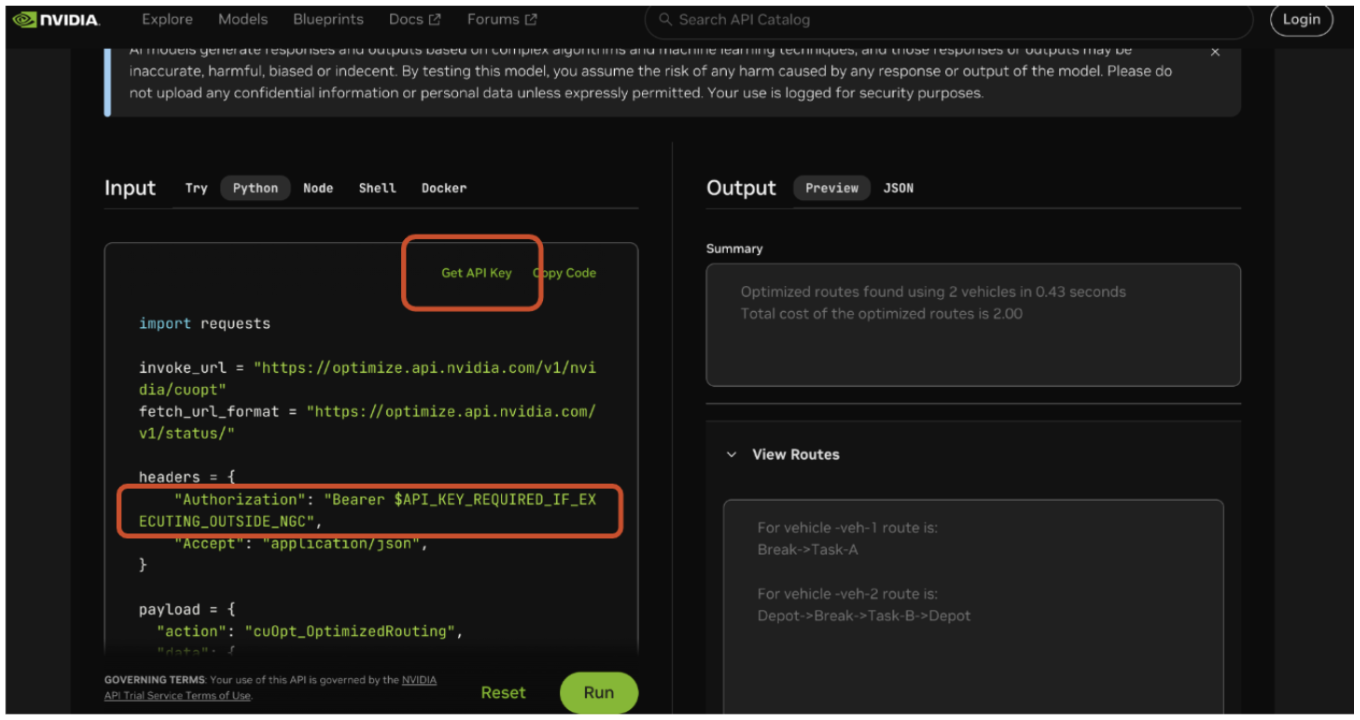Click the Search API Catalog field
This screenshot has width=1360, height=720.
(x=949, y=20)
